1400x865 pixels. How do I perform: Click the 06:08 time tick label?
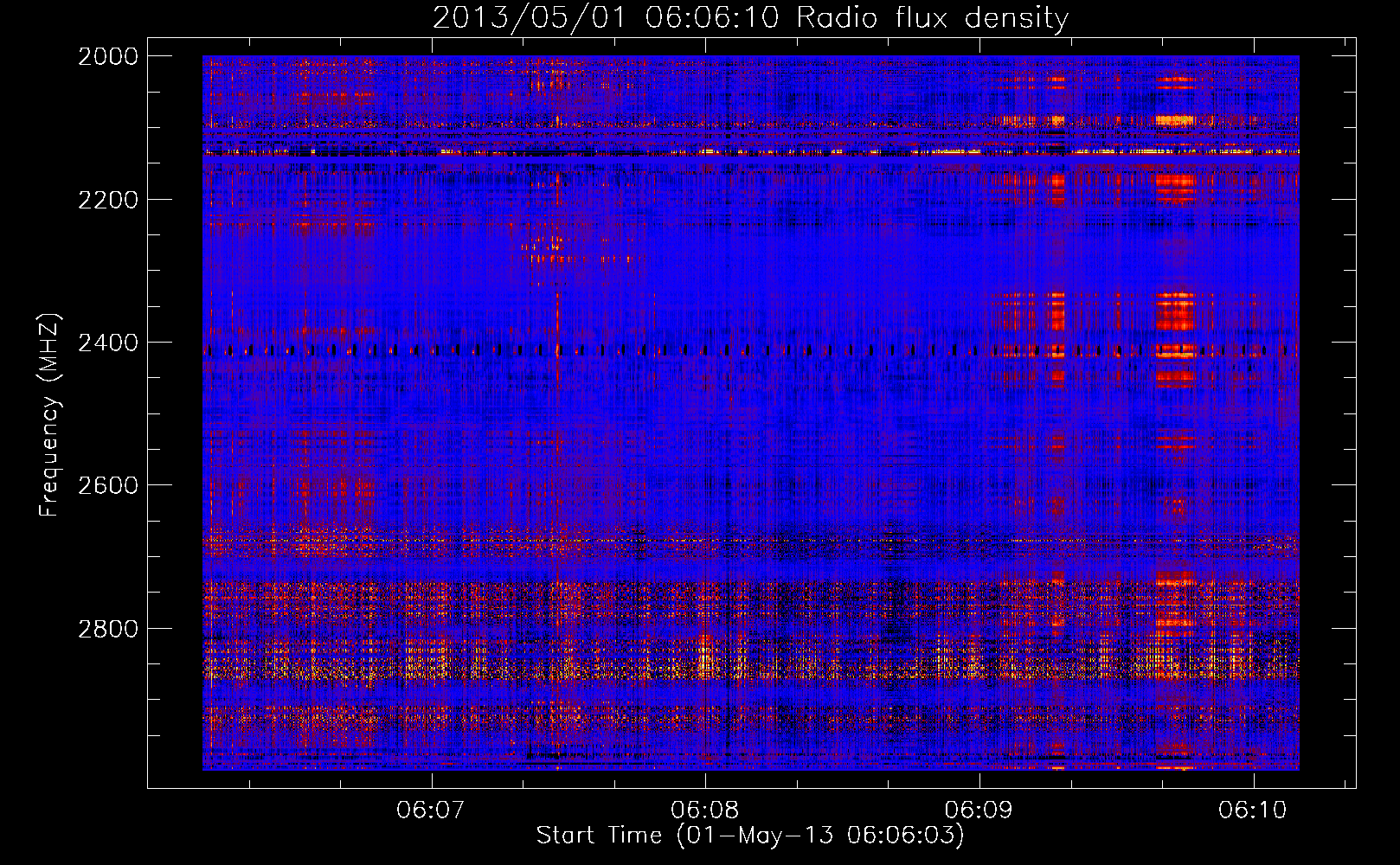[x=705, y=810]
